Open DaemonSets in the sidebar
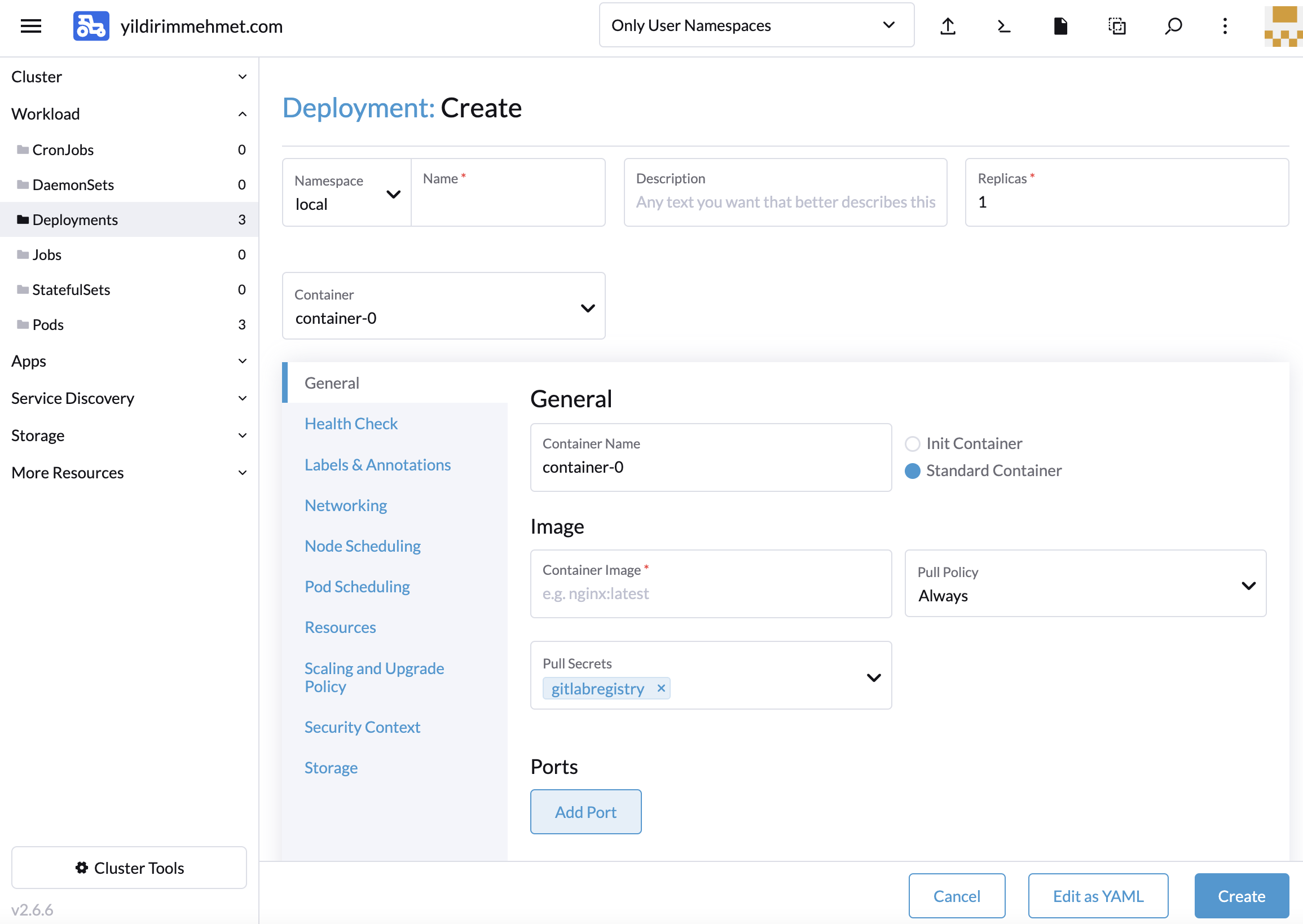 point(129,184)
